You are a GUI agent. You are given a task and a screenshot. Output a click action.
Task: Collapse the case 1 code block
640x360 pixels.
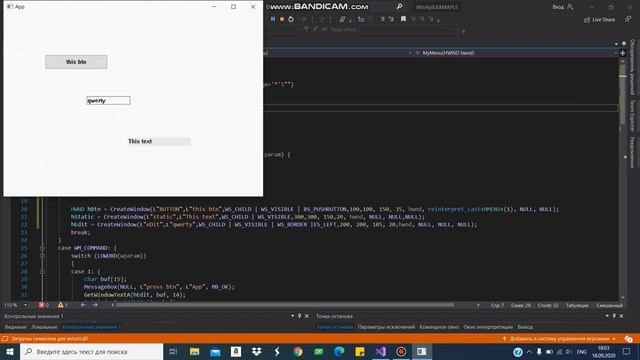click(42, 271)
